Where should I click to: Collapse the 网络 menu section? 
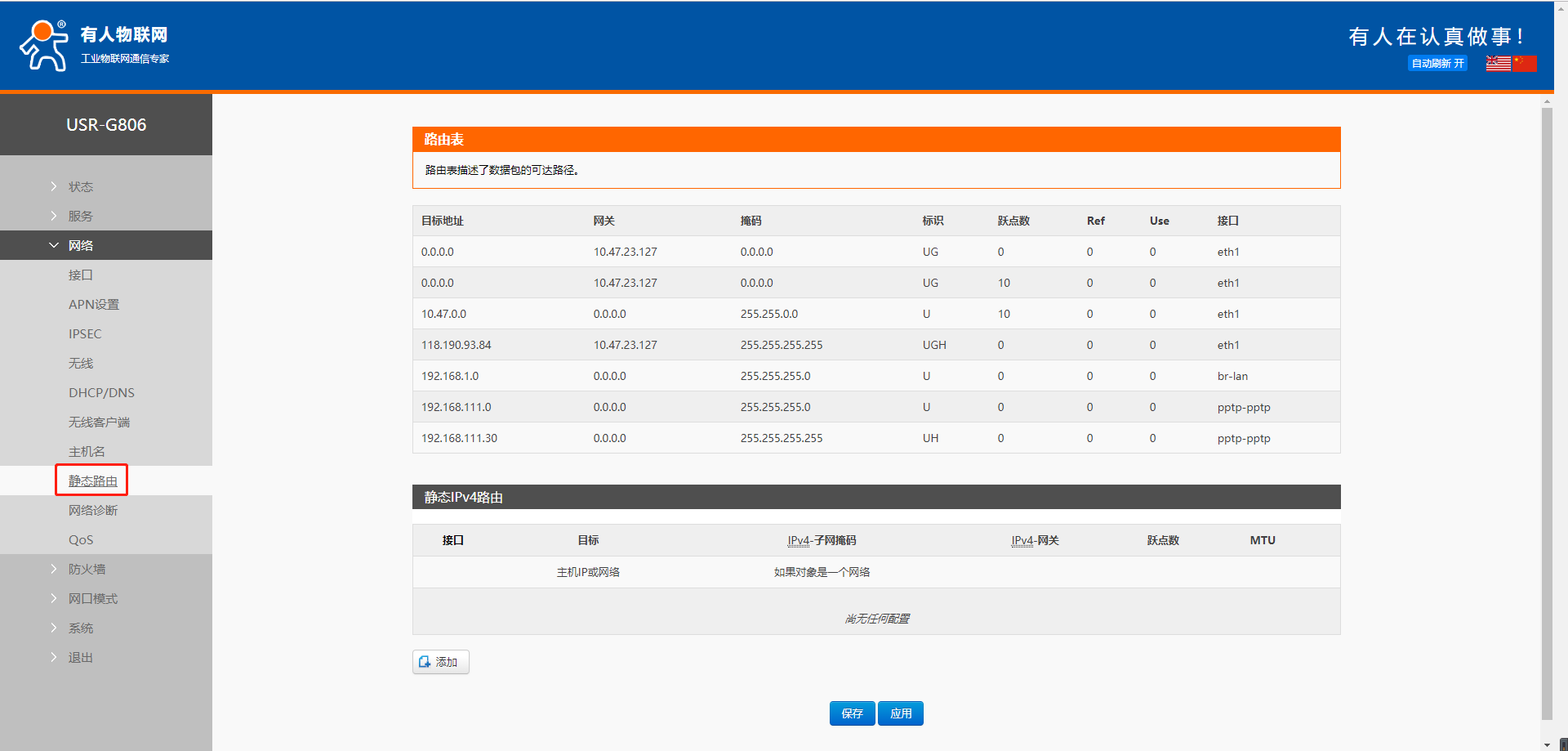[x=80, y=246]
